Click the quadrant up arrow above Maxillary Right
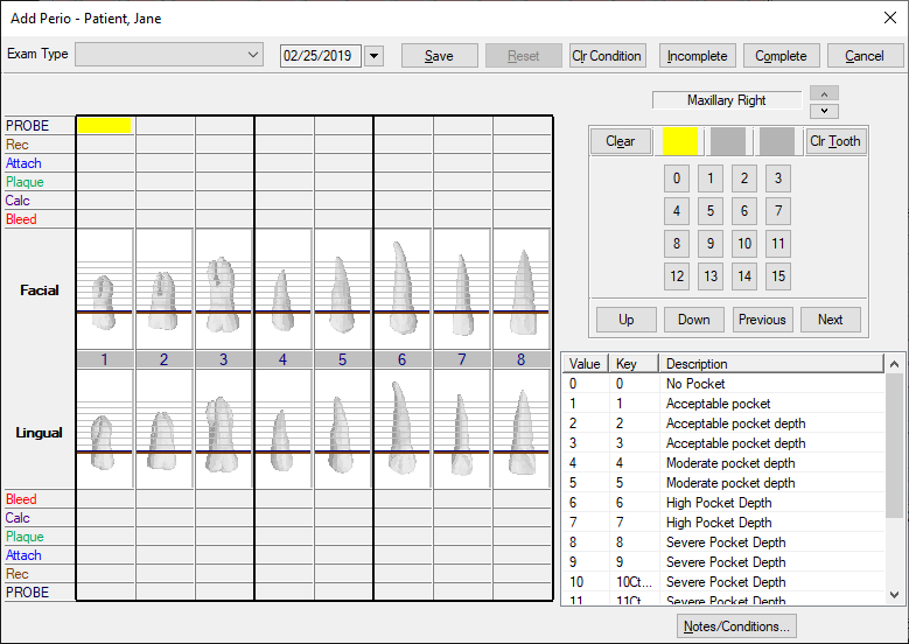 824,93
